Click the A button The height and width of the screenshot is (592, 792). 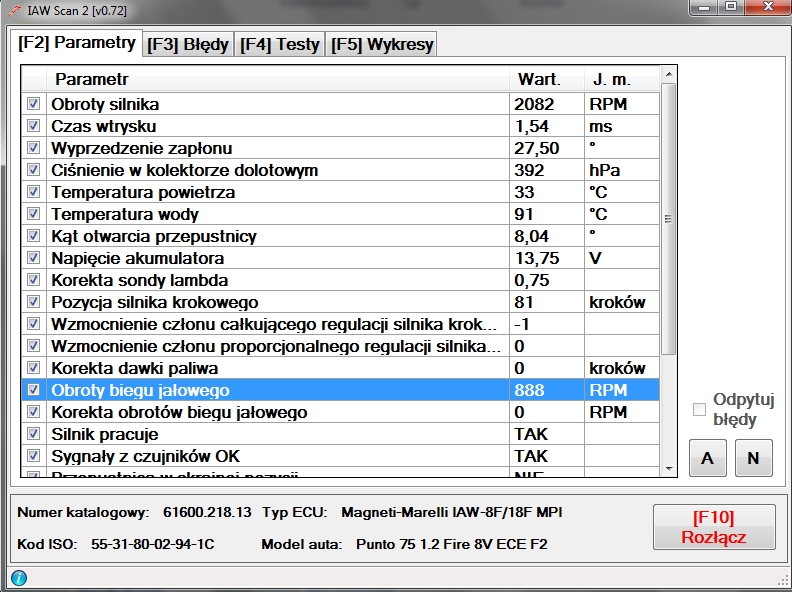707,458
